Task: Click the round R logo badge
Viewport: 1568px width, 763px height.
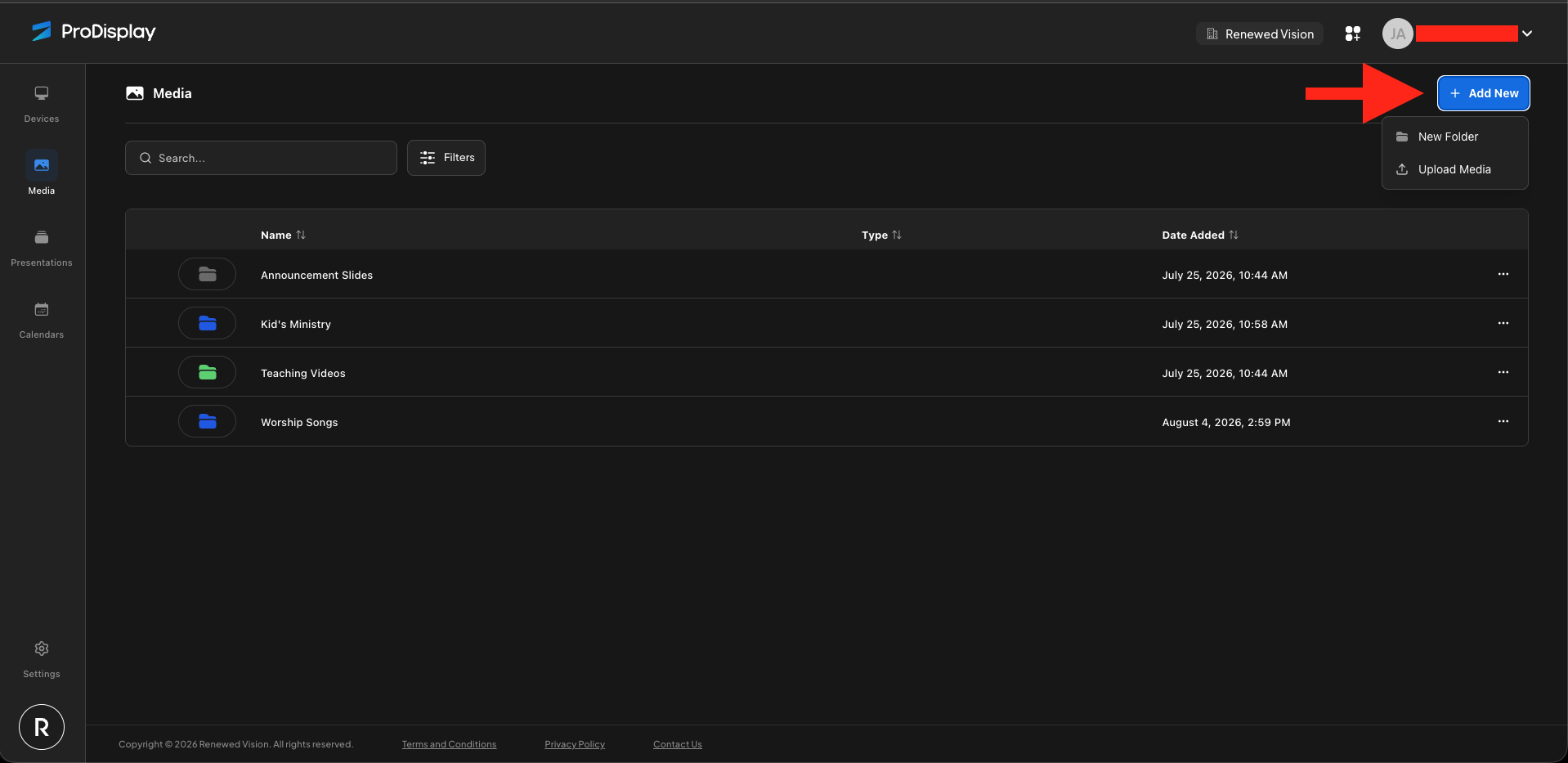Action: 42,727
